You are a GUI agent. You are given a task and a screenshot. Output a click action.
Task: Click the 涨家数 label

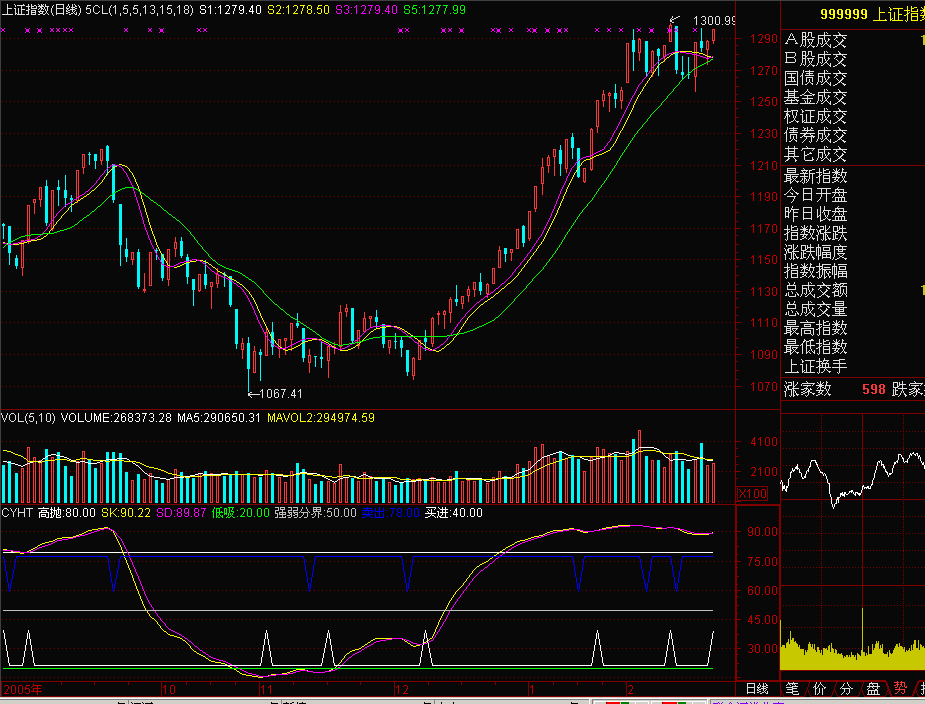click(x=808, y=389)
